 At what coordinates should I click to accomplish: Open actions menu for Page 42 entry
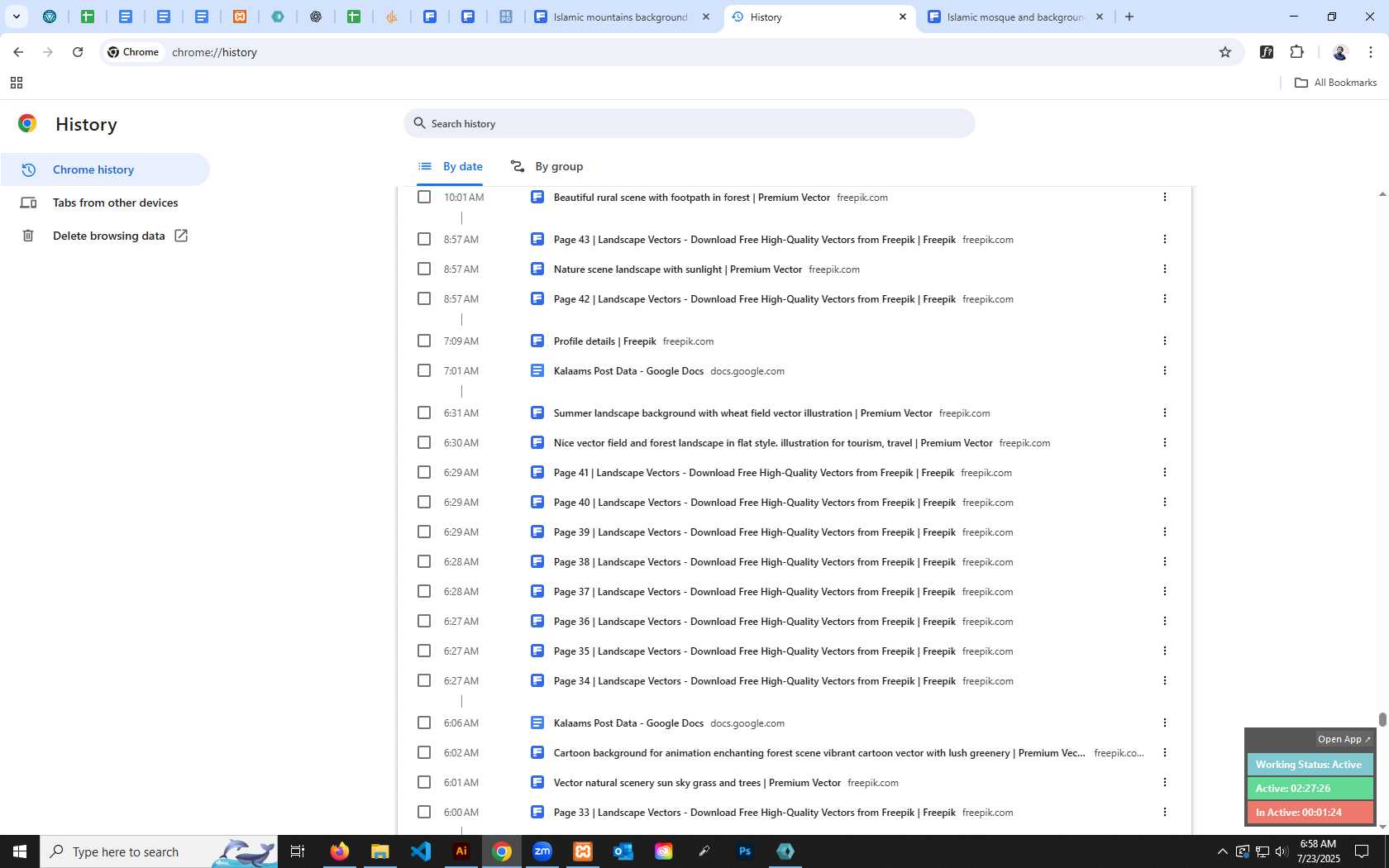pos(1165,298)
